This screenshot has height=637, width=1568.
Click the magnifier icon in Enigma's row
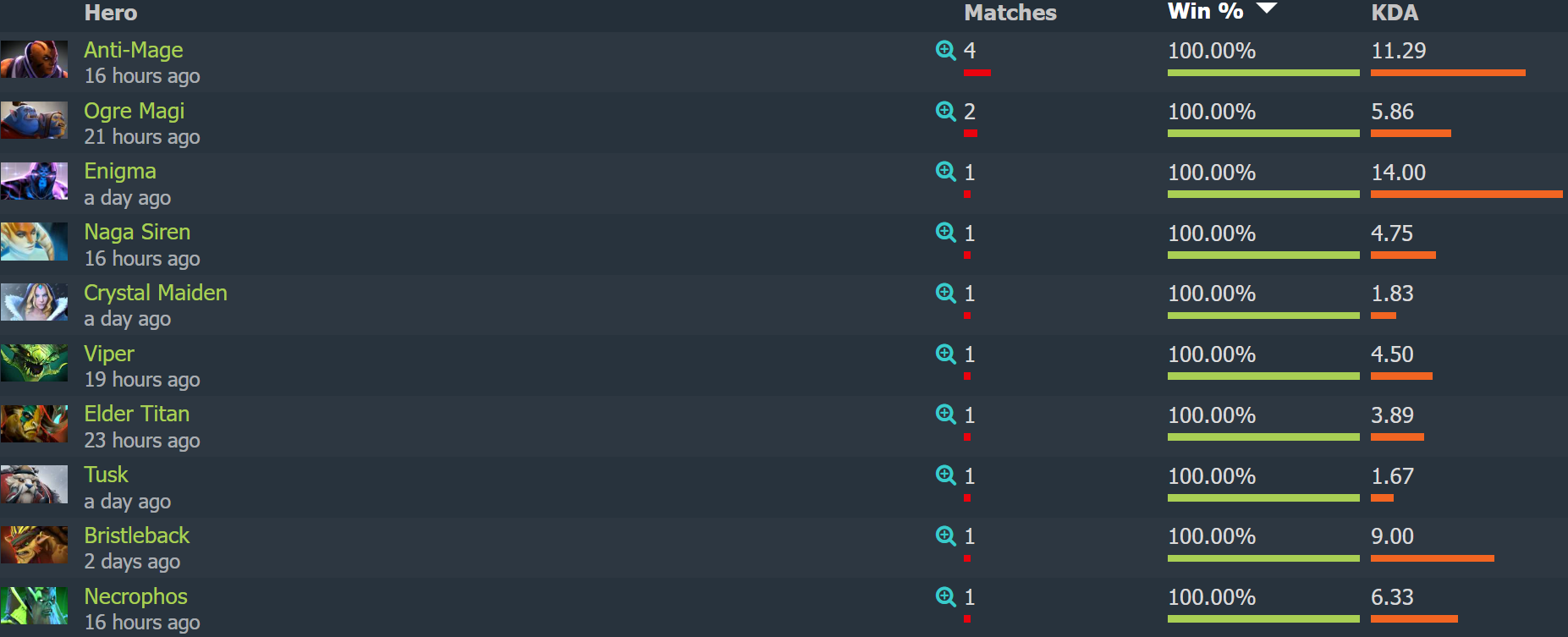[x=945, y=172]
